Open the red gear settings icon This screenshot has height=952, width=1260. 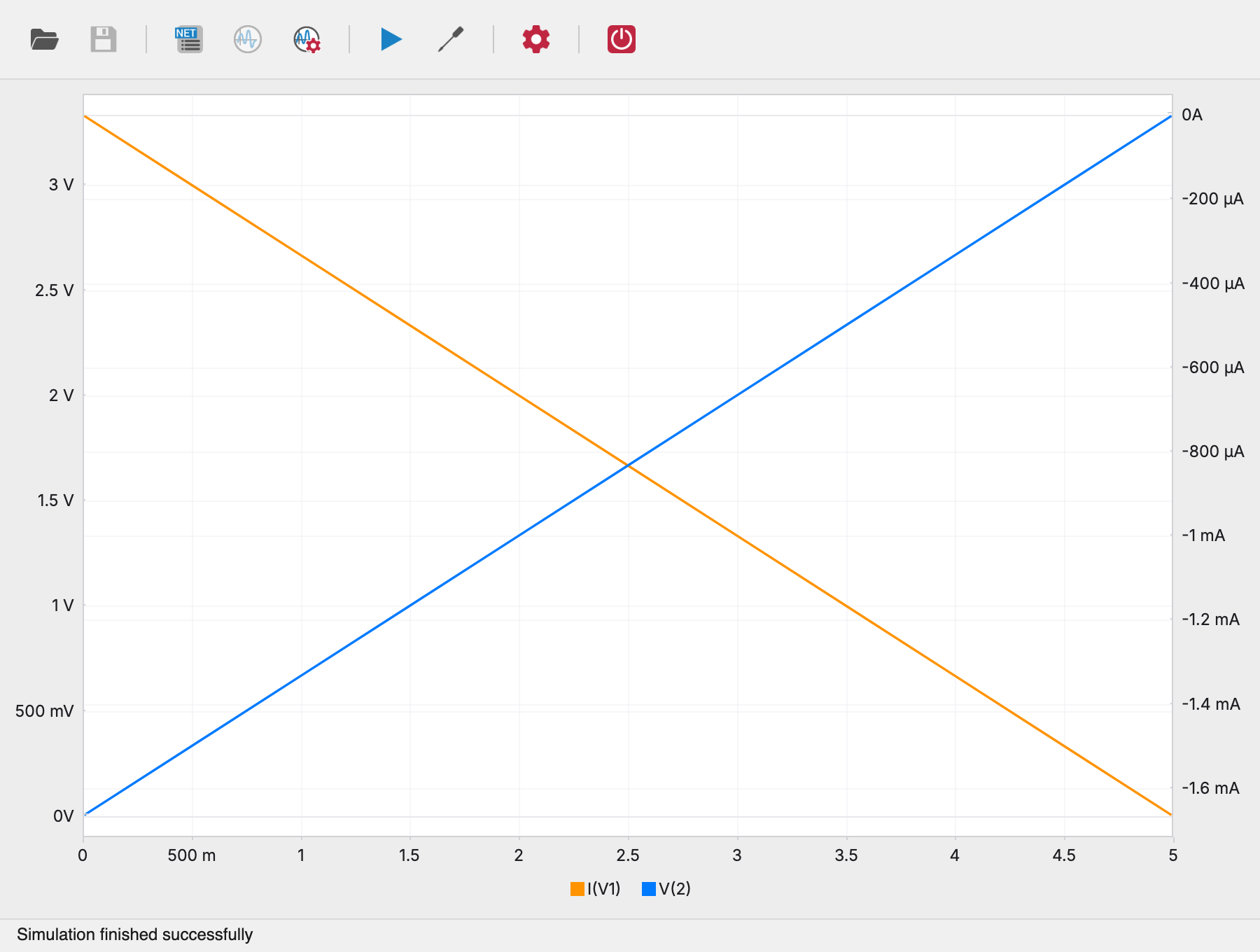coord(536,39)
